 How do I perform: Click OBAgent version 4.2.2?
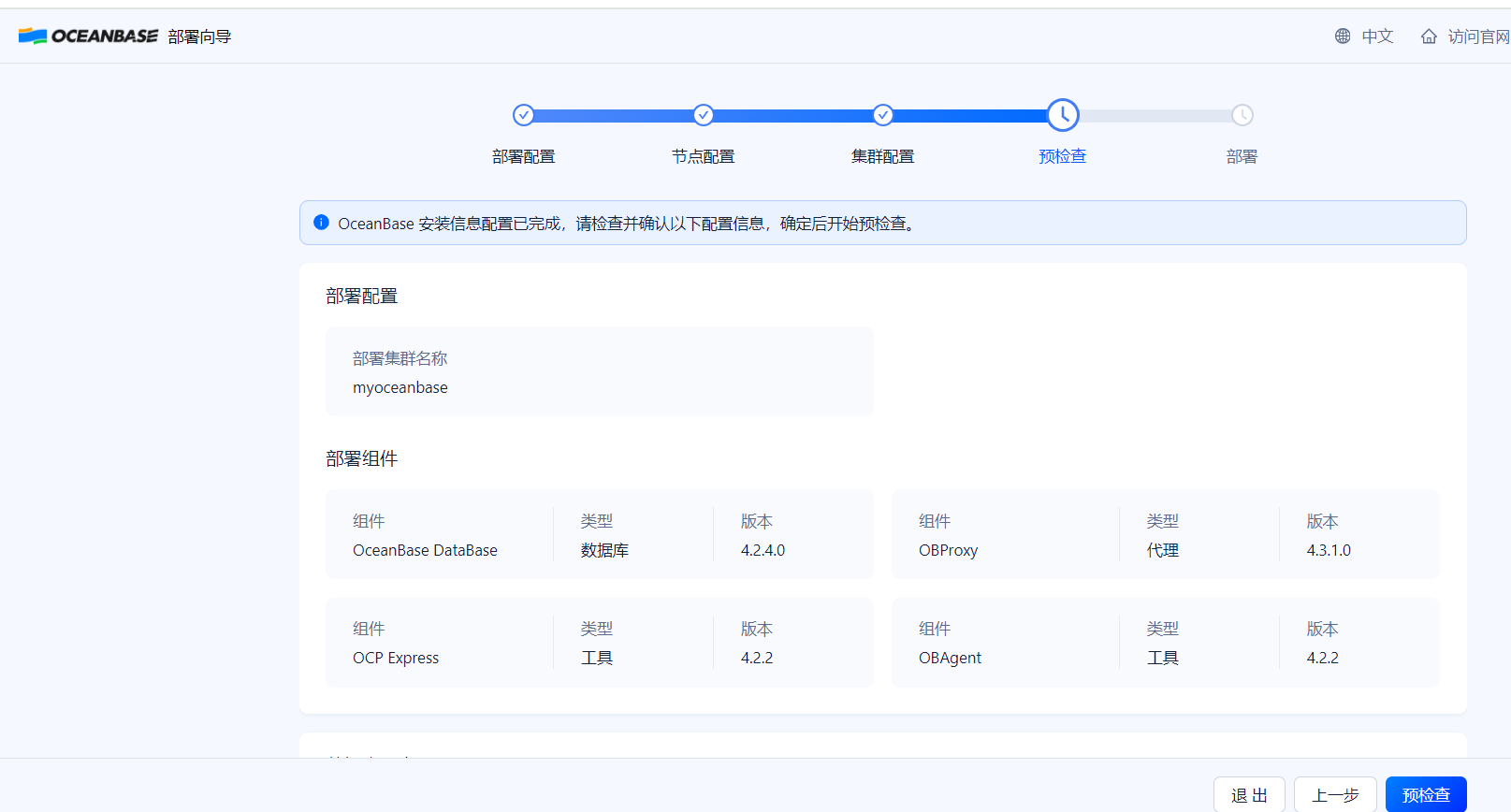point(1323,658)
